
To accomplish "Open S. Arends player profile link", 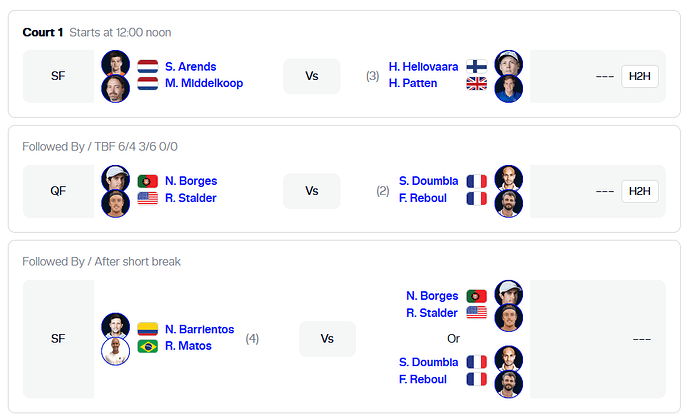I will tap(191, 66).
